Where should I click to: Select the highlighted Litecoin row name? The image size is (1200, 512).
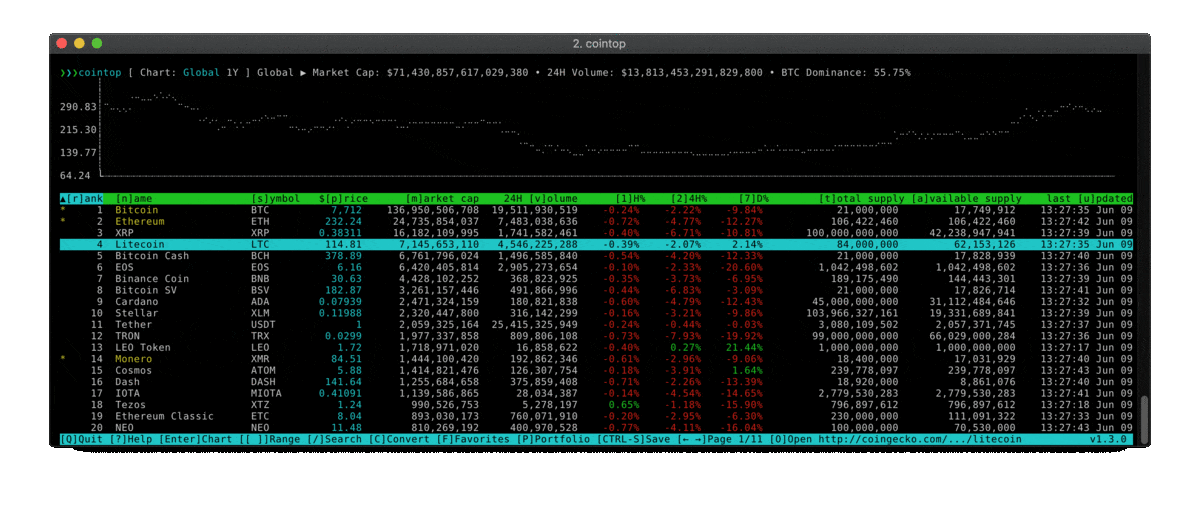tap(140, 244)
